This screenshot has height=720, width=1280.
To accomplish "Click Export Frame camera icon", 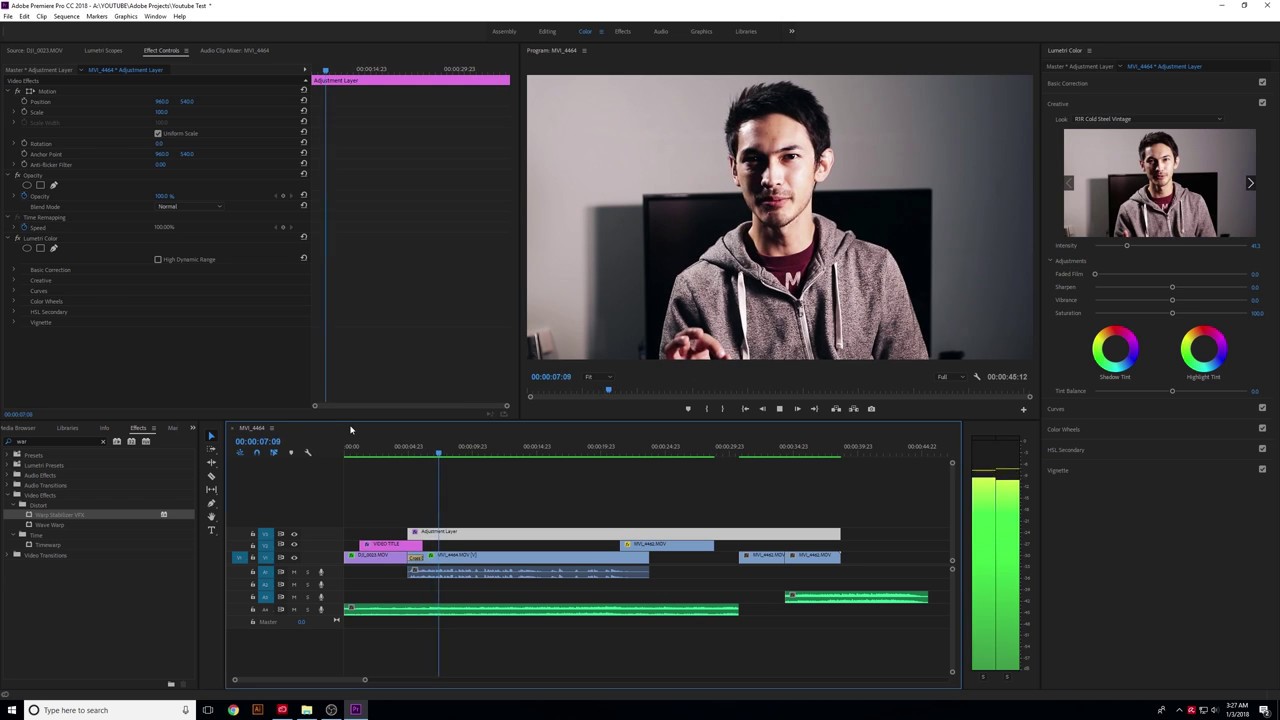I will [x=871, y=409].
